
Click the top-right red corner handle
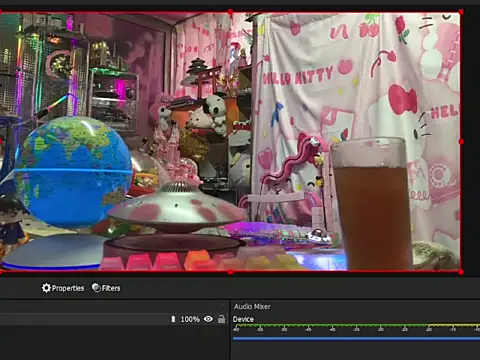click(461, 12)
